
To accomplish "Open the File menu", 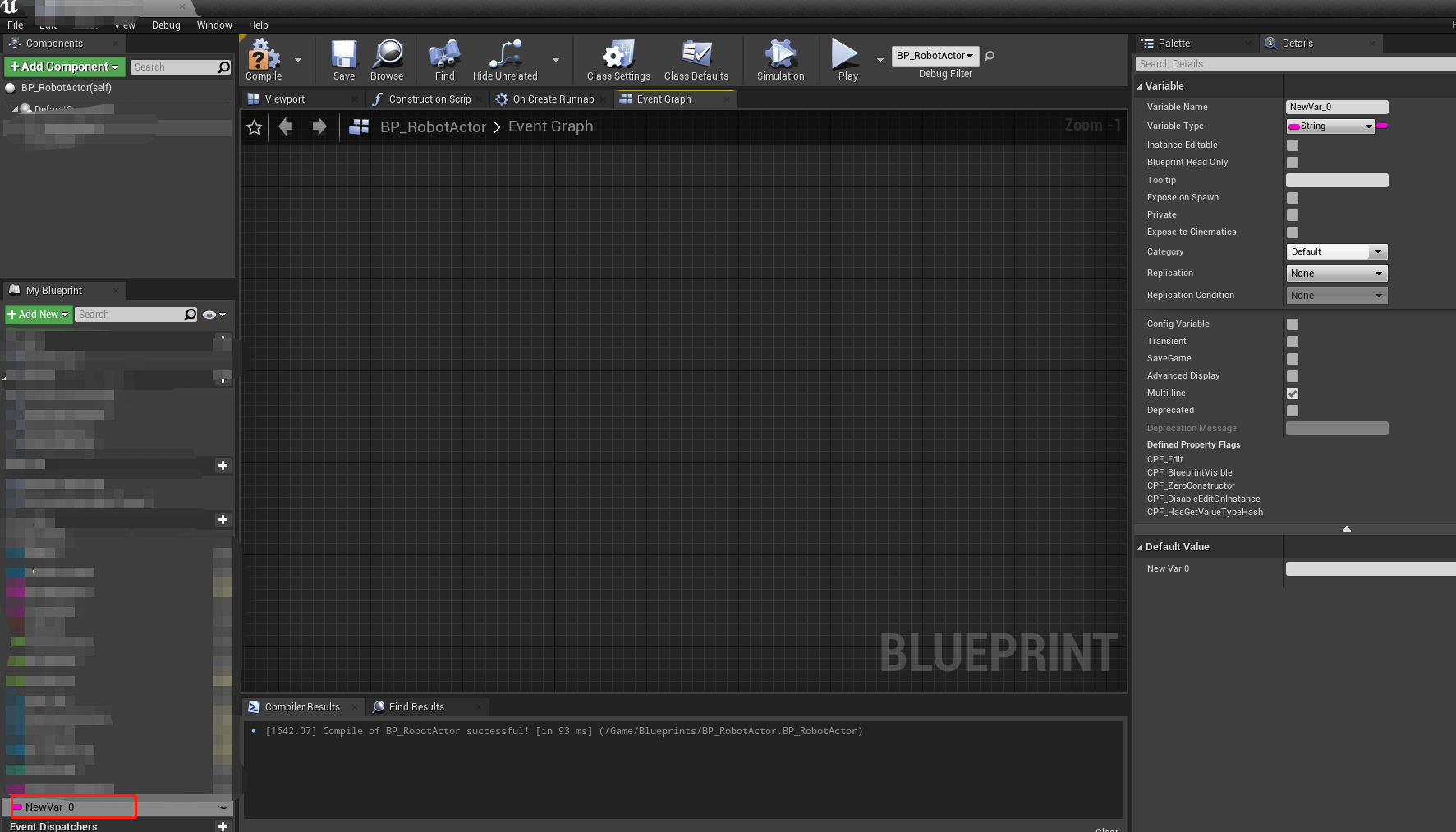I will (16, 25).
